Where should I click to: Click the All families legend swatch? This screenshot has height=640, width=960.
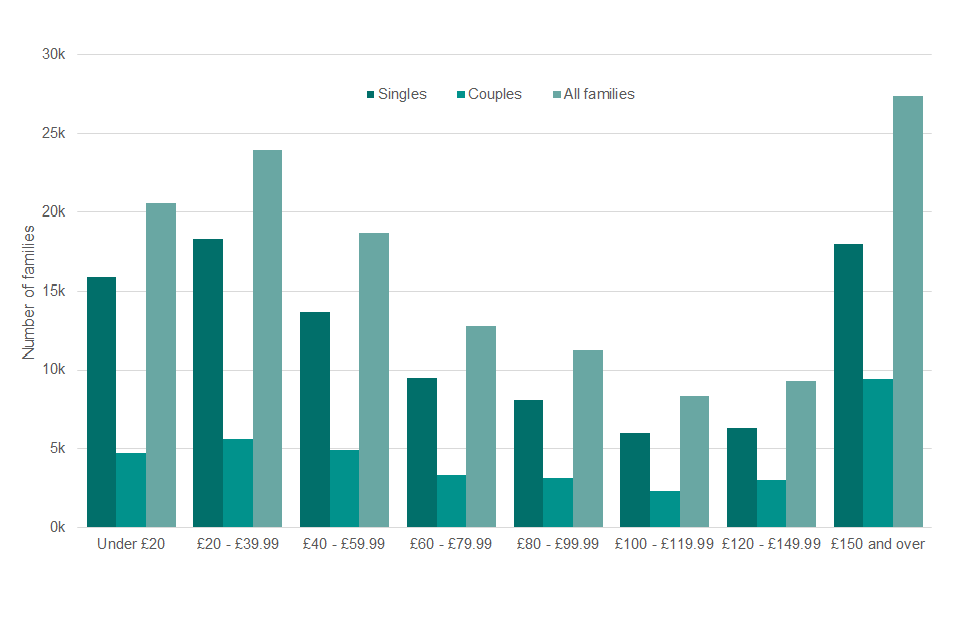coord(556,95)
